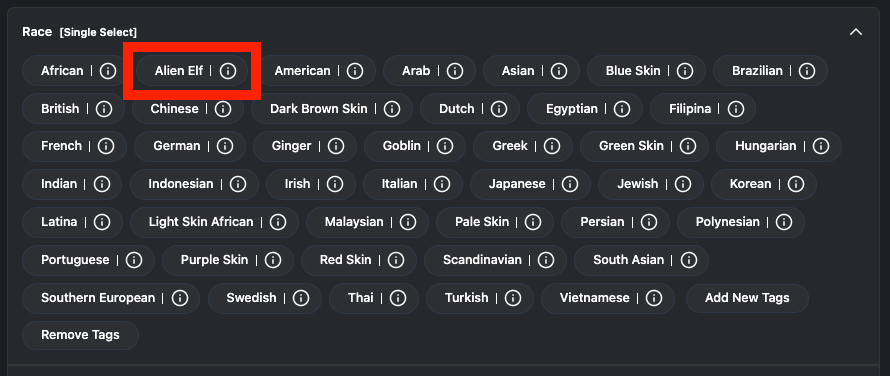Click the Race section header label
The width and height of the screenshot is (890, 376).
pos(37,32)
